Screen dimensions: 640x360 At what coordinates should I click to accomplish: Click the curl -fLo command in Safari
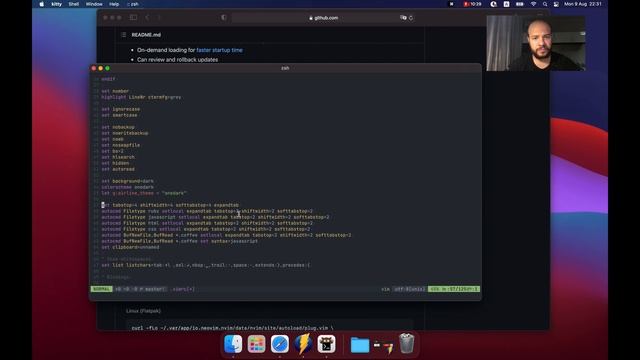[x=232, y=328]
